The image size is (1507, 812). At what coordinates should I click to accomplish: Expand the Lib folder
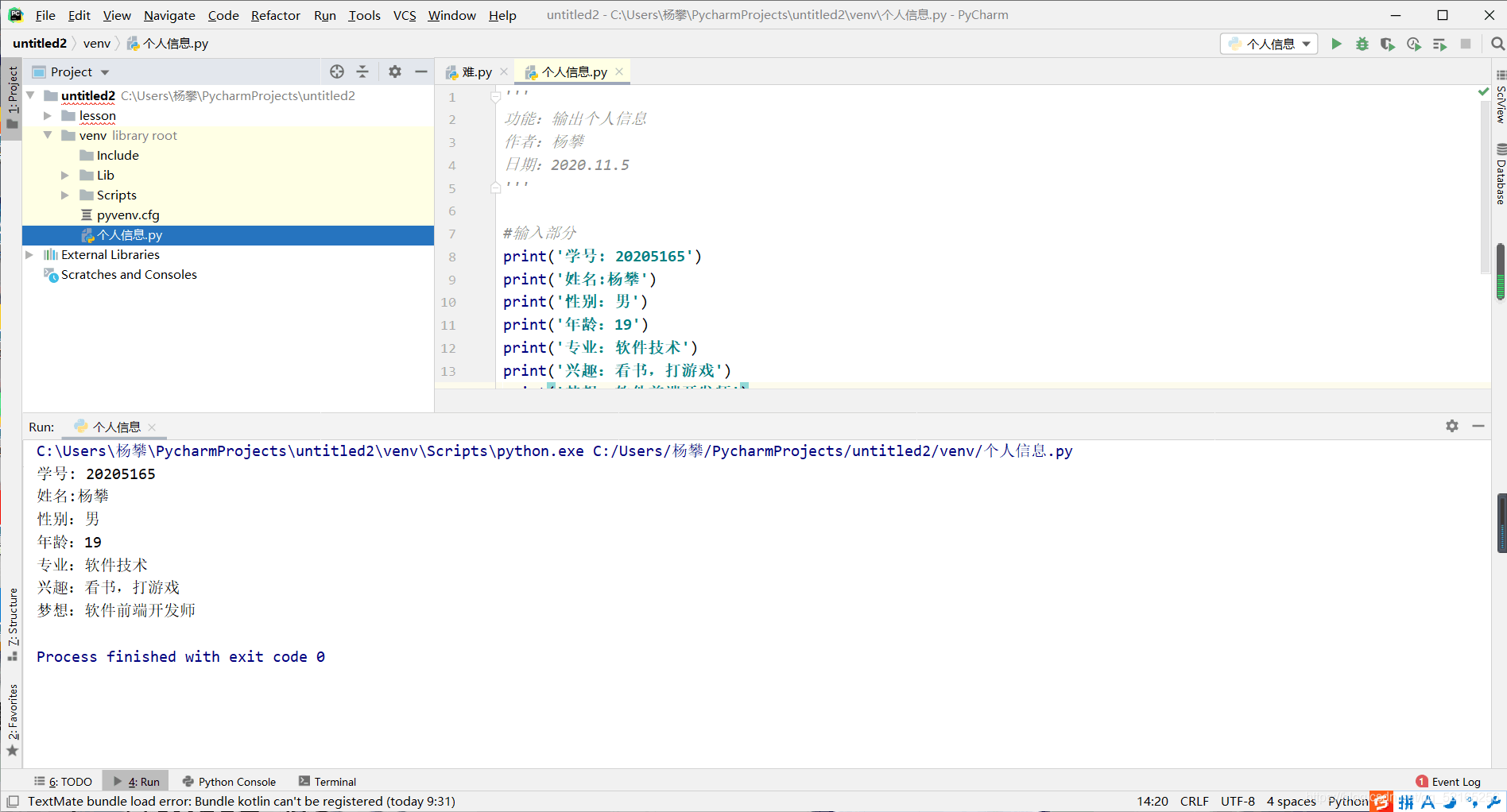click(x=65, y=175)
